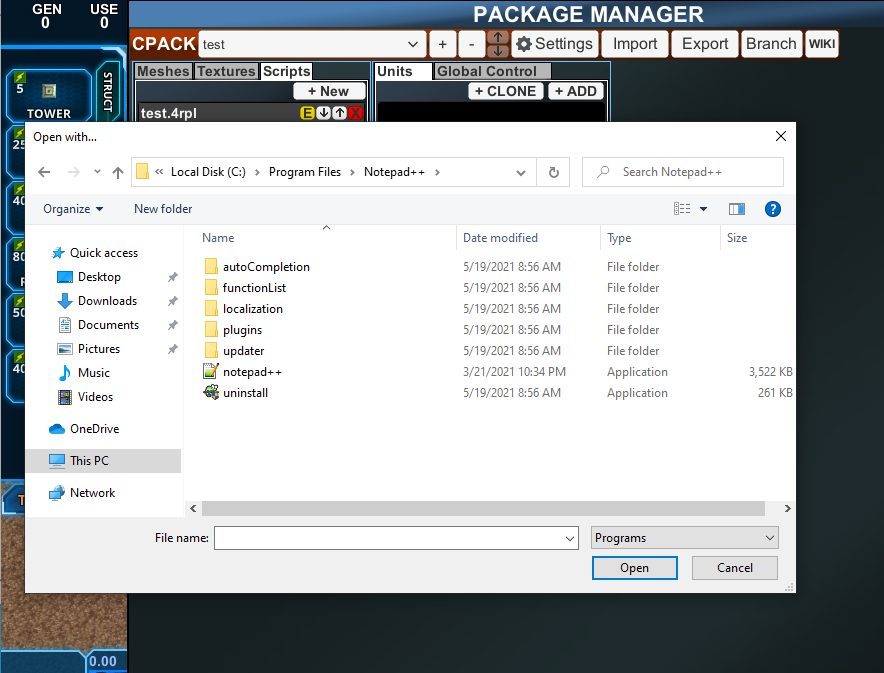The image size is (884, 673).
Task: Expand the view options dropdown arrow
Action: [703, 209]
